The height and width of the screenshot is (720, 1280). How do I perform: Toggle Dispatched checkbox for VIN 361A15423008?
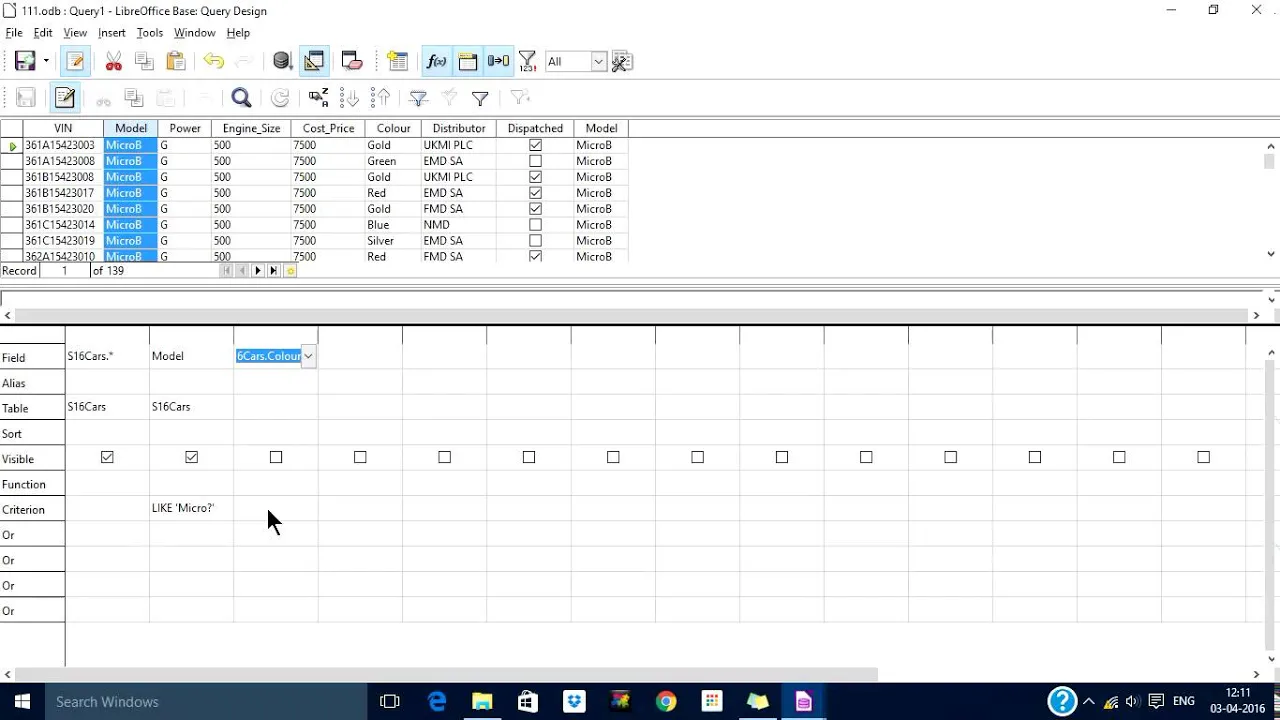pyautogui.click(x=535, y=161)
